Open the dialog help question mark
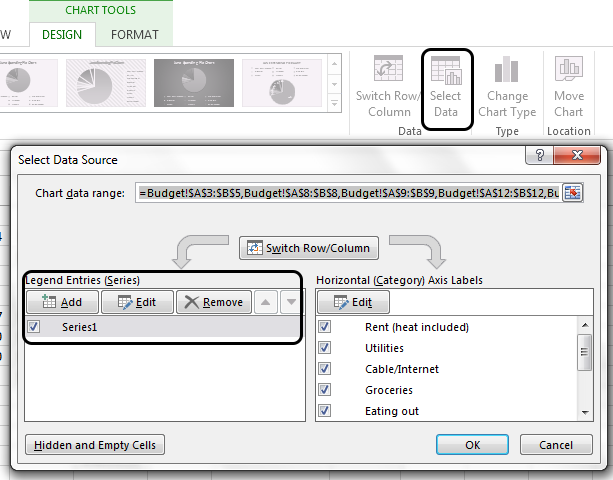Viewport: 613px width, 480px height. tap(540, 155)
